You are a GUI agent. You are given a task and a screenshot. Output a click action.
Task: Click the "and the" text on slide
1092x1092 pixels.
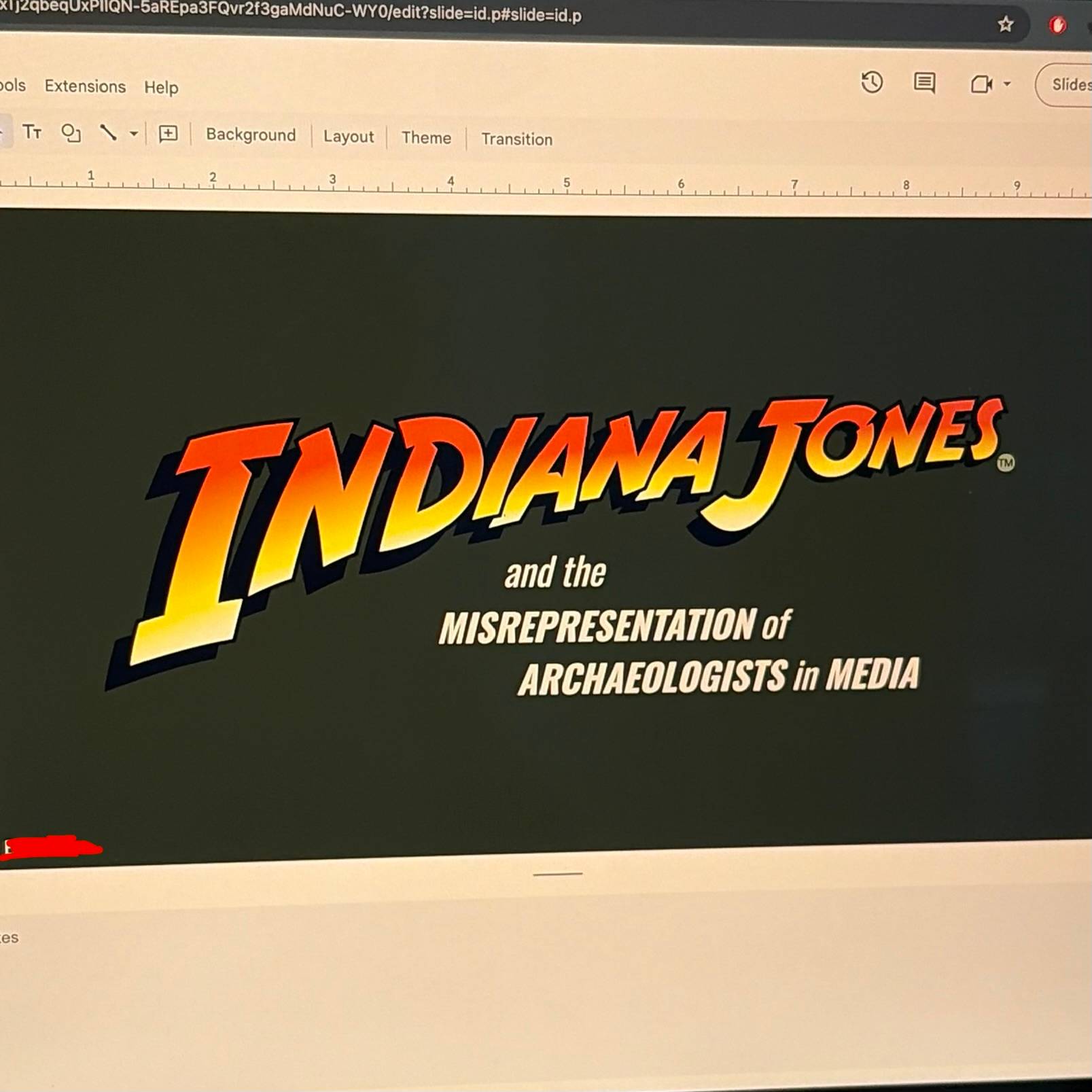pos(554,572)
